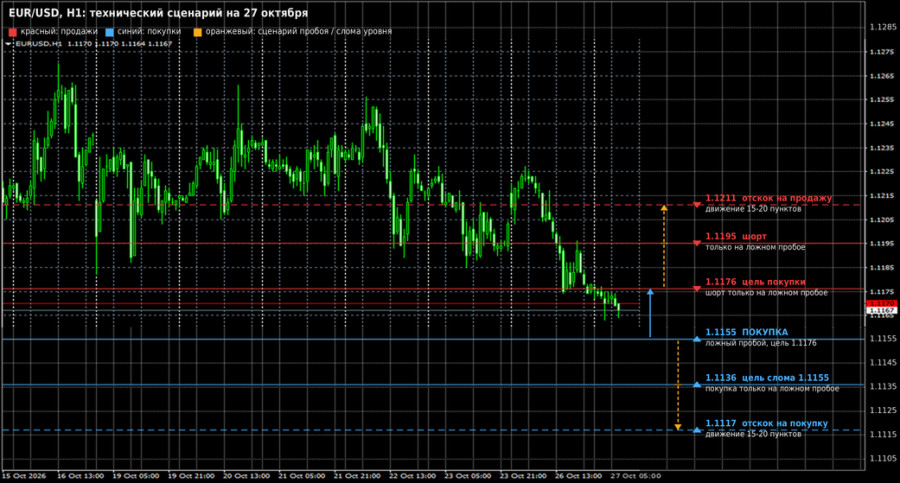Click the '15 Oct 2026' date label
The height and width of the screenshot is (483, 900).
click(x=24, y=476)
